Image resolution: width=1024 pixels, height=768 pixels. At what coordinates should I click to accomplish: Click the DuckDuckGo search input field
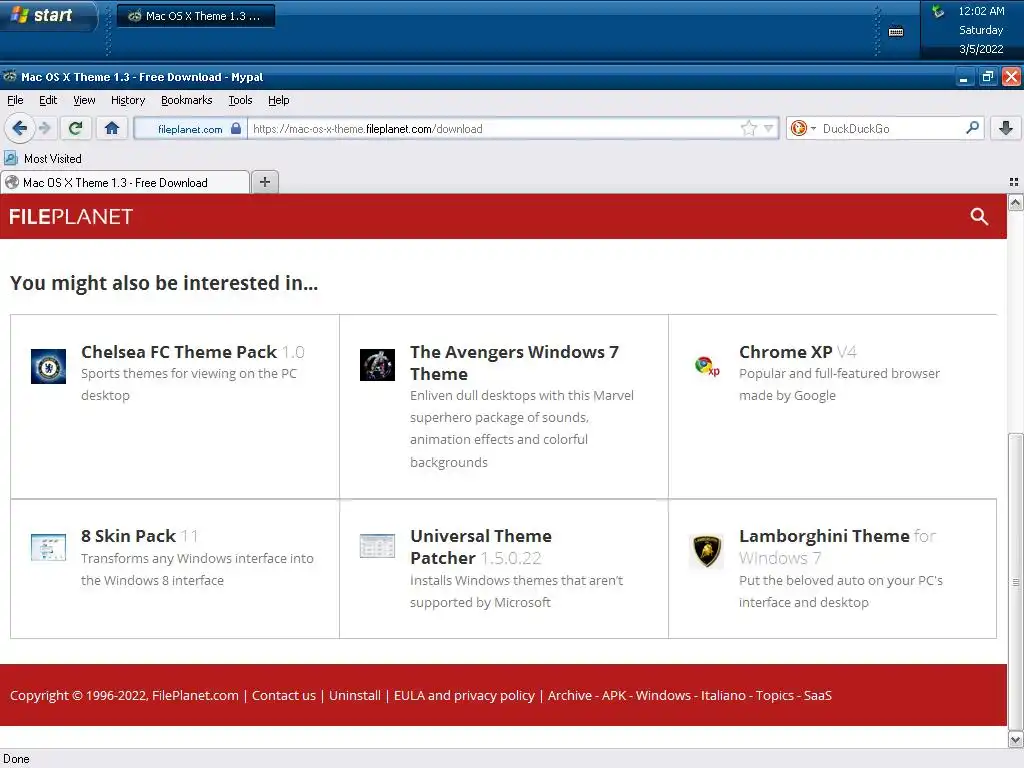pyautogui.click(x=891, y=129)
